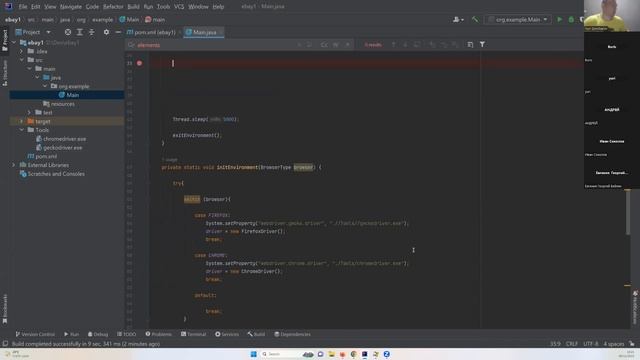
Task: Select pom.xml in the project tree
Action: coord(42,156)
